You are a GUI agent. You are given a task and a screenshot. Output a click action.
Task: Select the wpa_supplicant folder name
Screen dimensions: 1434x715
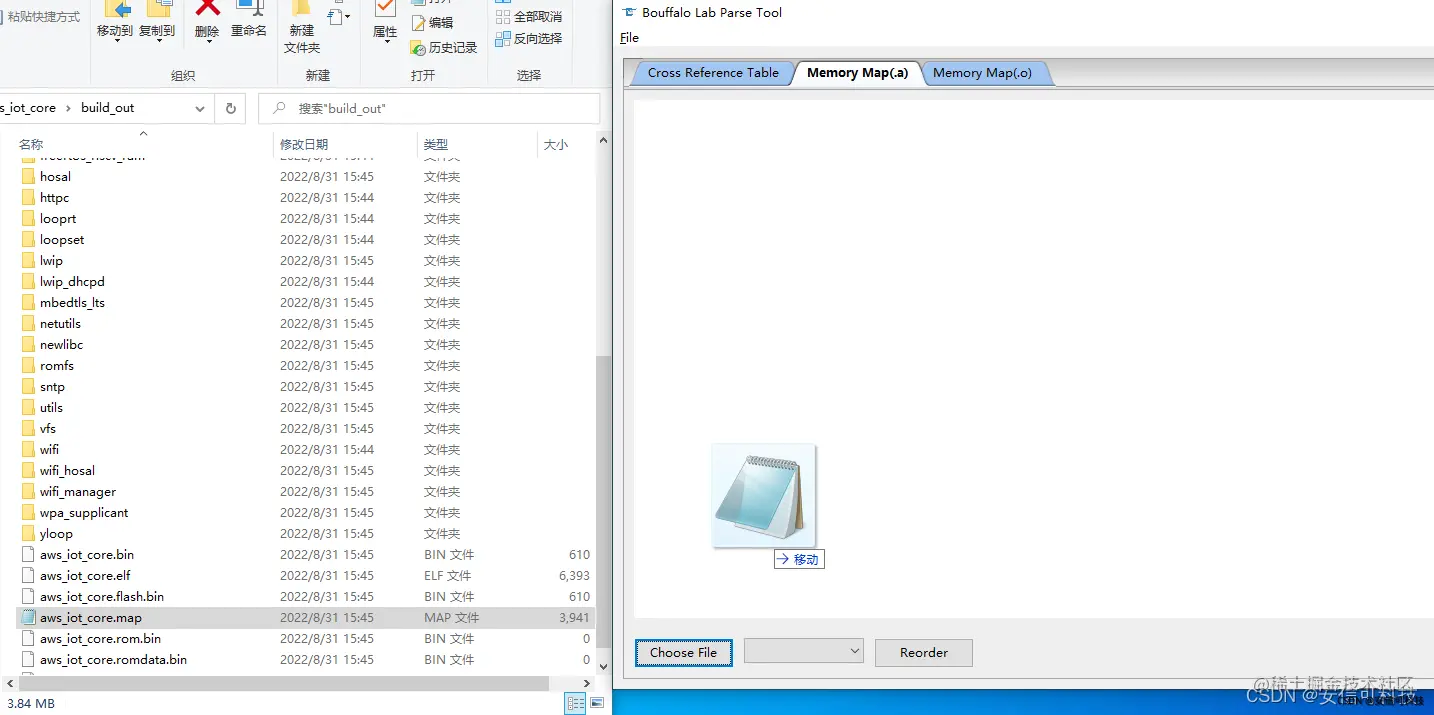point(84,513)
